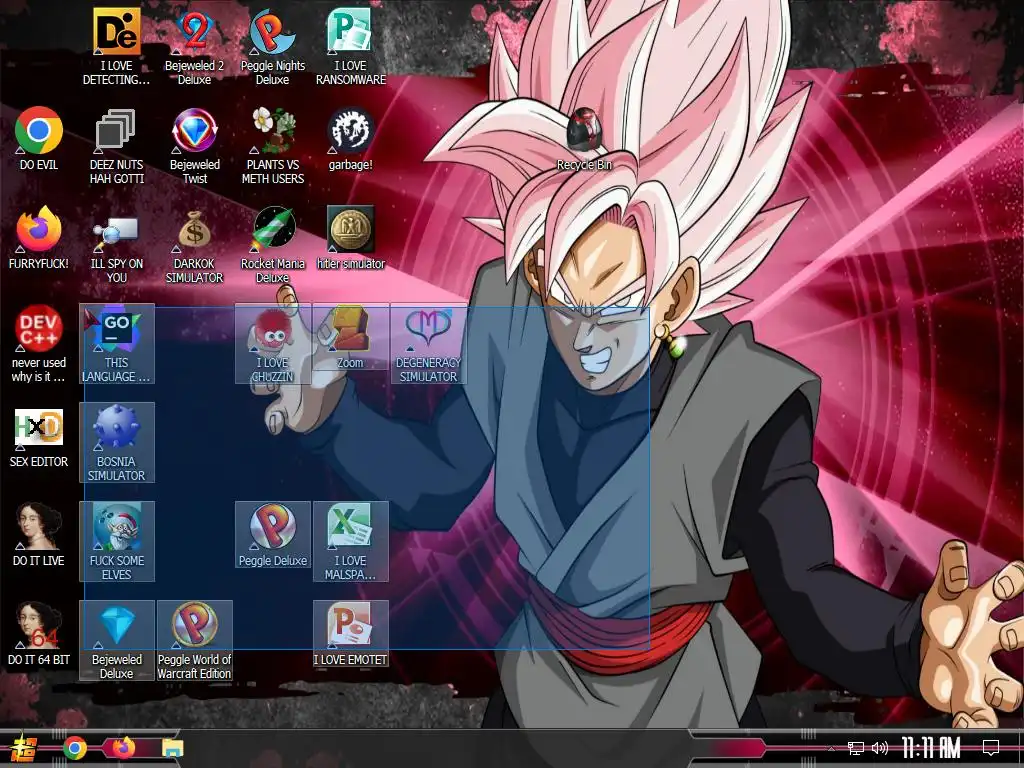
Task: Click the 11:11 AM taskbar clock
Action: 931,748
